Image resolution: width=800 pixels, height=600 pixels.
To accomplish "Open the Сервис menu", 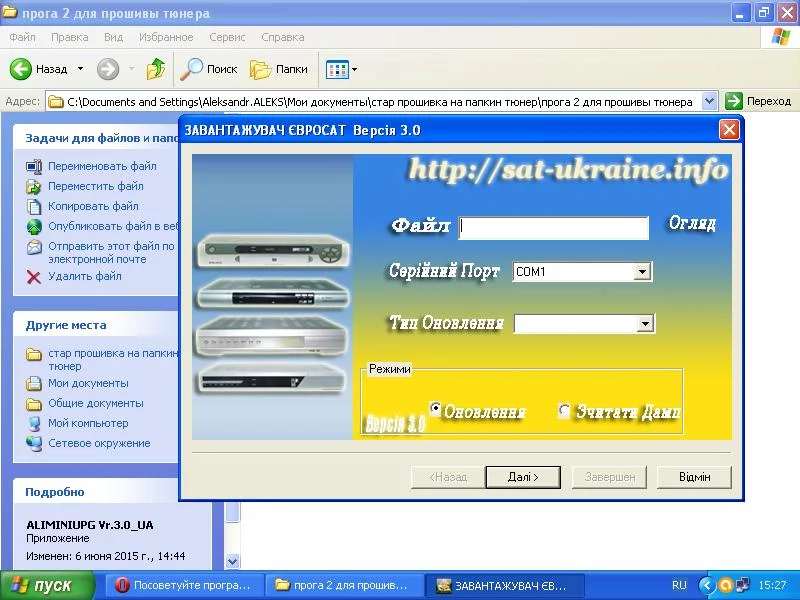I will 227,37.
